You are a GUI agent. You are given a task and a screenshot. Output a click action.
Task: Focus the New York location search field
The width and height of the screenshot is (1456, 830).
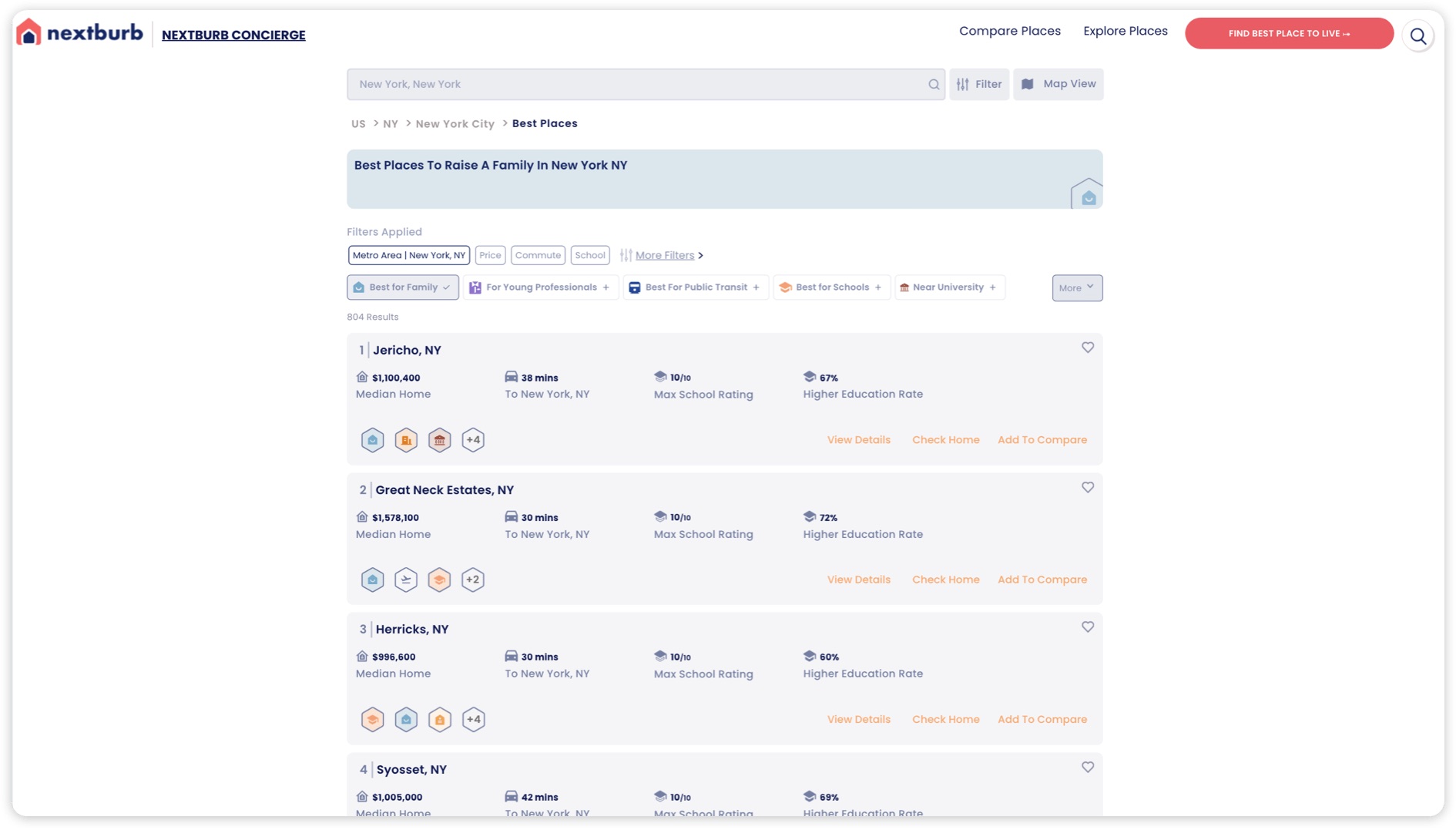pyautogui.click(x=646, y=84)
